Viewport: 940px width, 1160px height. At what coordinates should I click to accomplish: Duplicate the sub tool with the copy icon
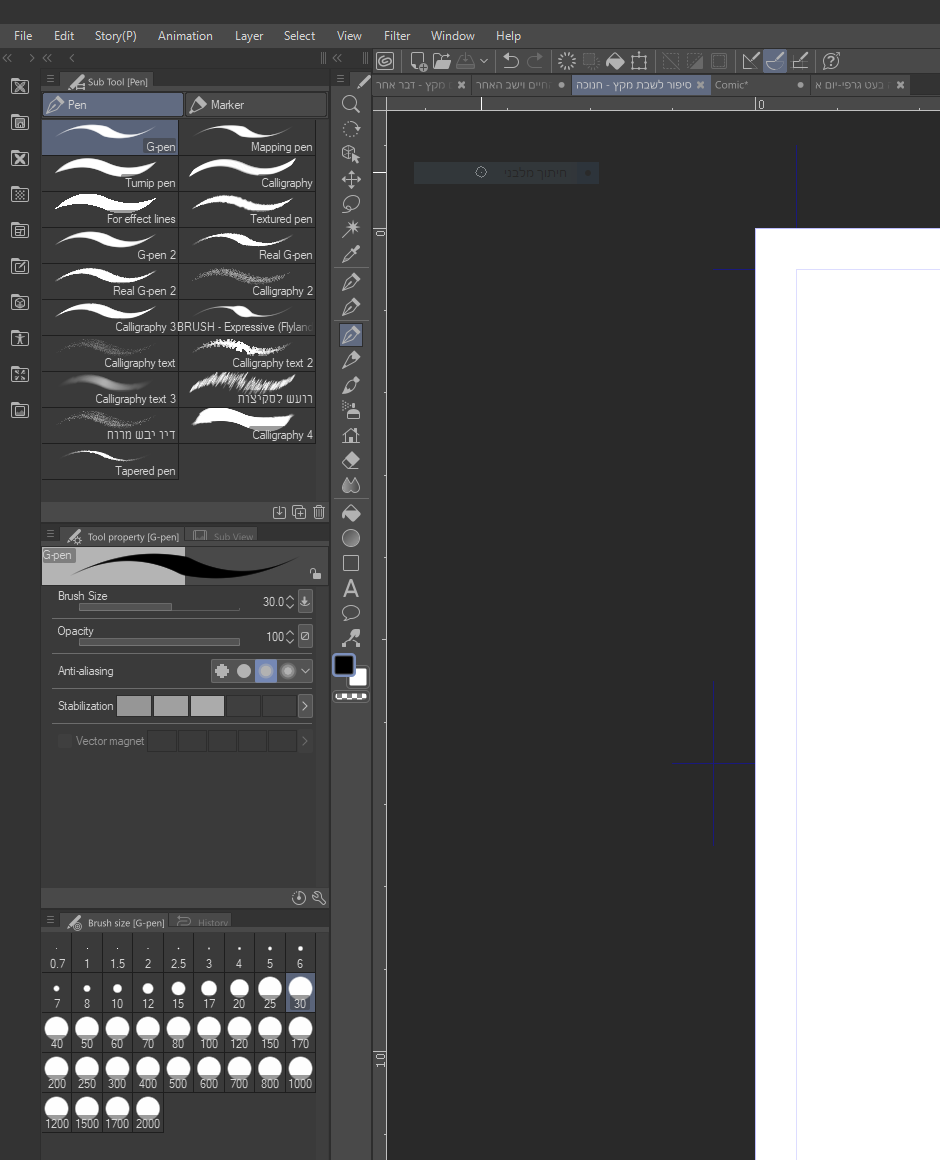tap(299, 512)
